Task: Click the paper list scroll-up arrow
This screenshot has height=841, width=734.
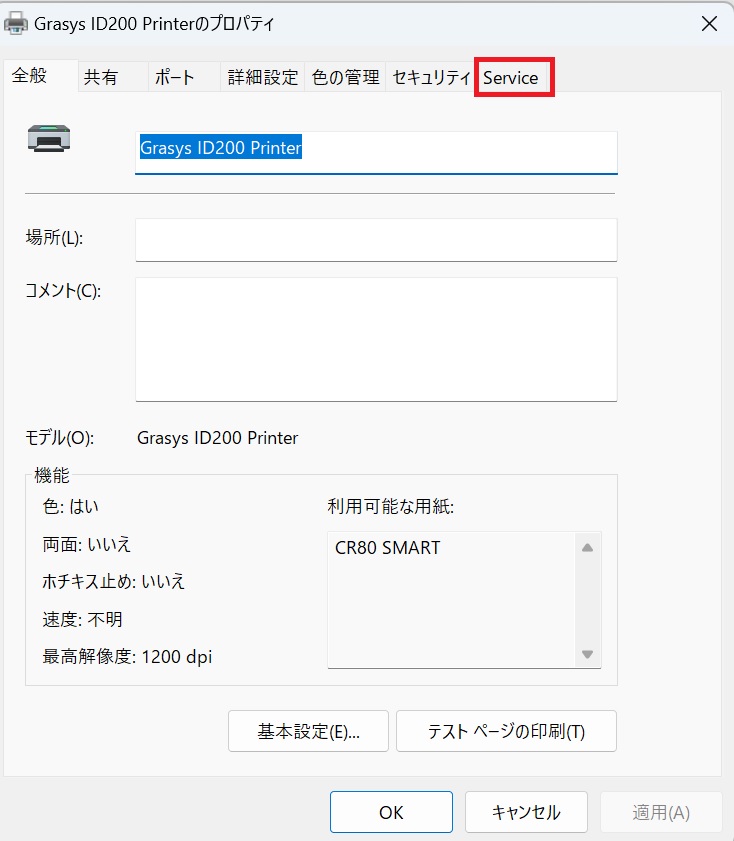Action: [588, 548]
